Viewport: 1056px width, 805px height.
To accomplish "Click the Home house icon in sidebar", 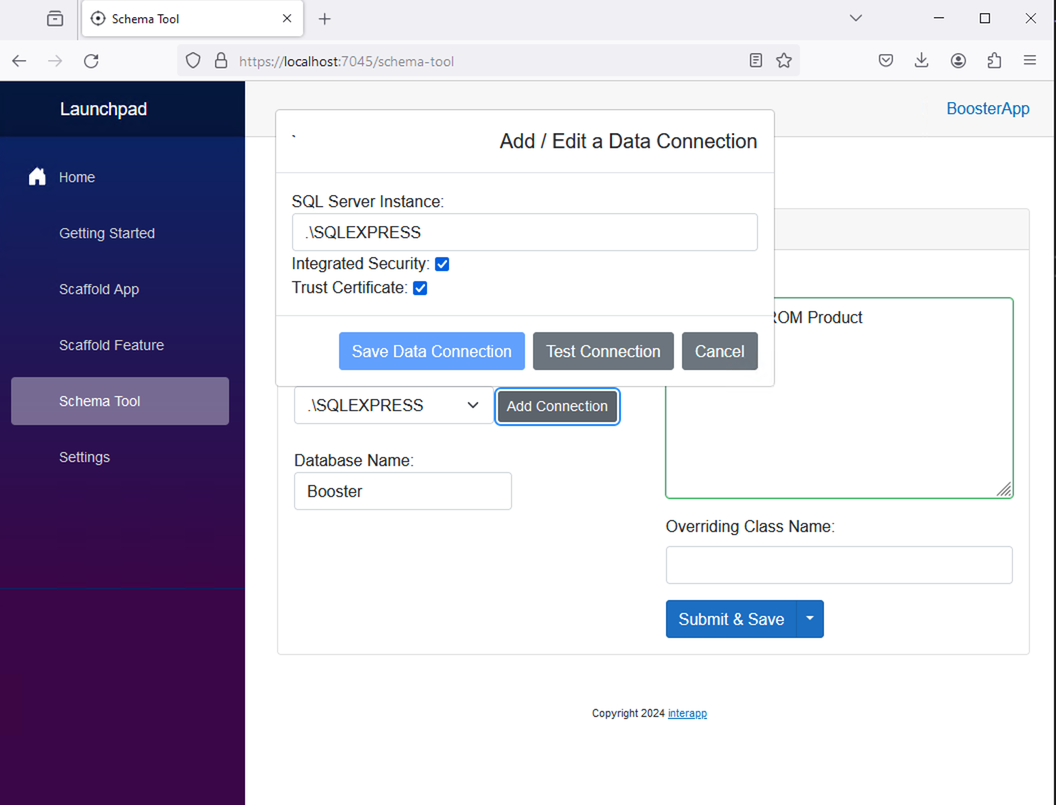I will (x=37, y=176).
